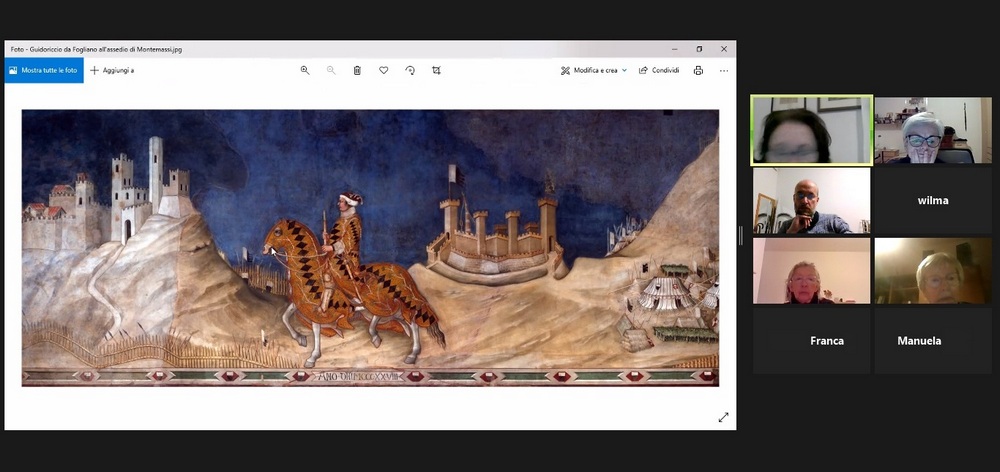This screenshot has height=472, width=1000.
Task: Close the Foto window
Action: [724, 49]
